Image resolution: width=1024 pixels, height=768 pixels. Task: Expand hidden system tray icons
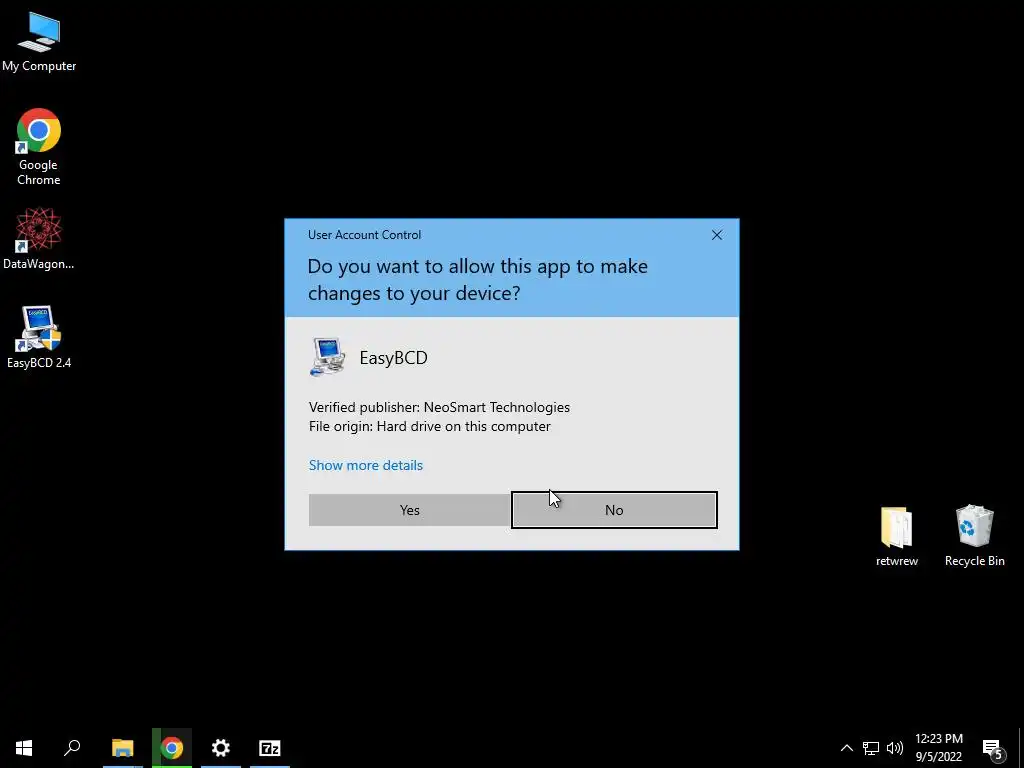click(x=846, y=748)
